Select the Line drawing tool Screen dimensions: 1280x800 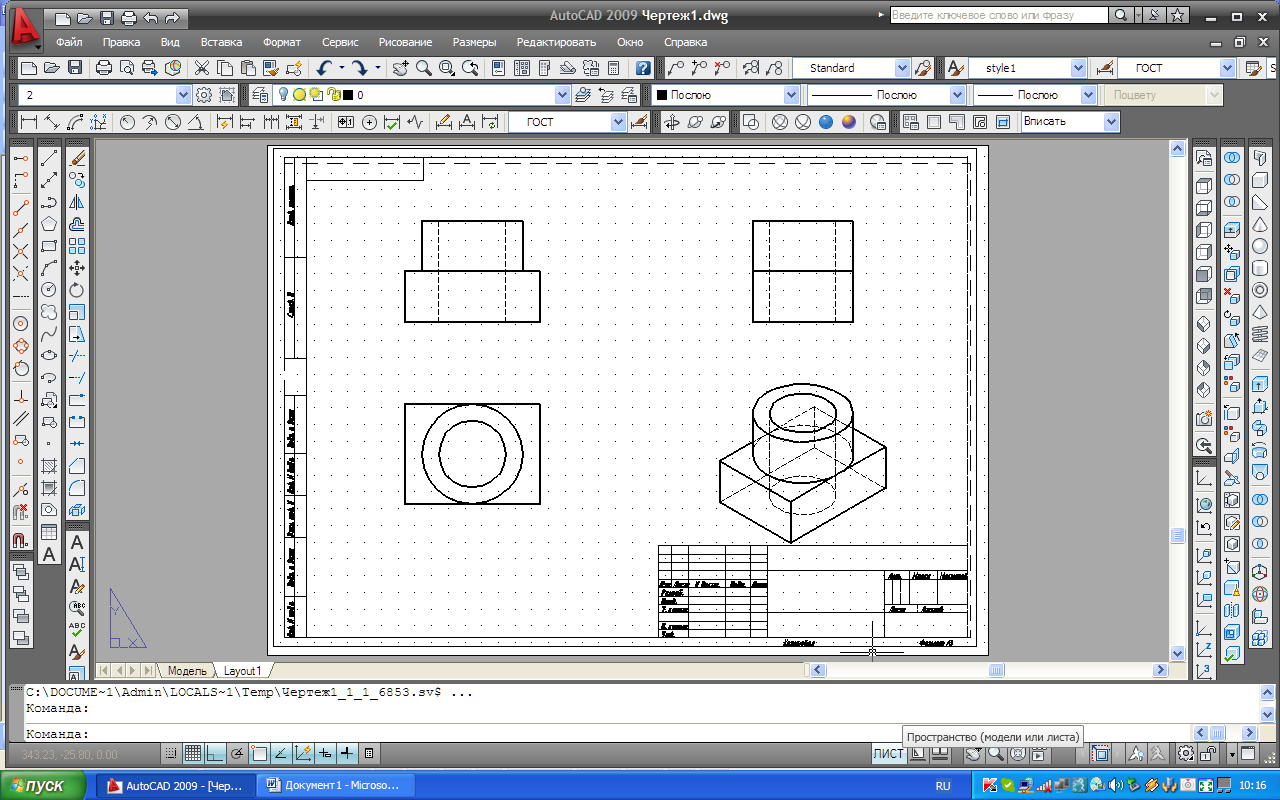tap(48, 159)
